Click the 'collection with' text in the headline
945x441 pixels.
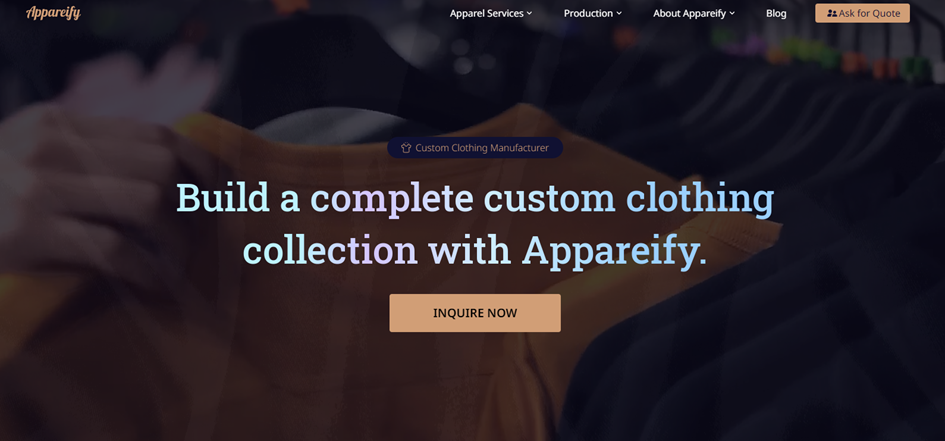[377, 250]
